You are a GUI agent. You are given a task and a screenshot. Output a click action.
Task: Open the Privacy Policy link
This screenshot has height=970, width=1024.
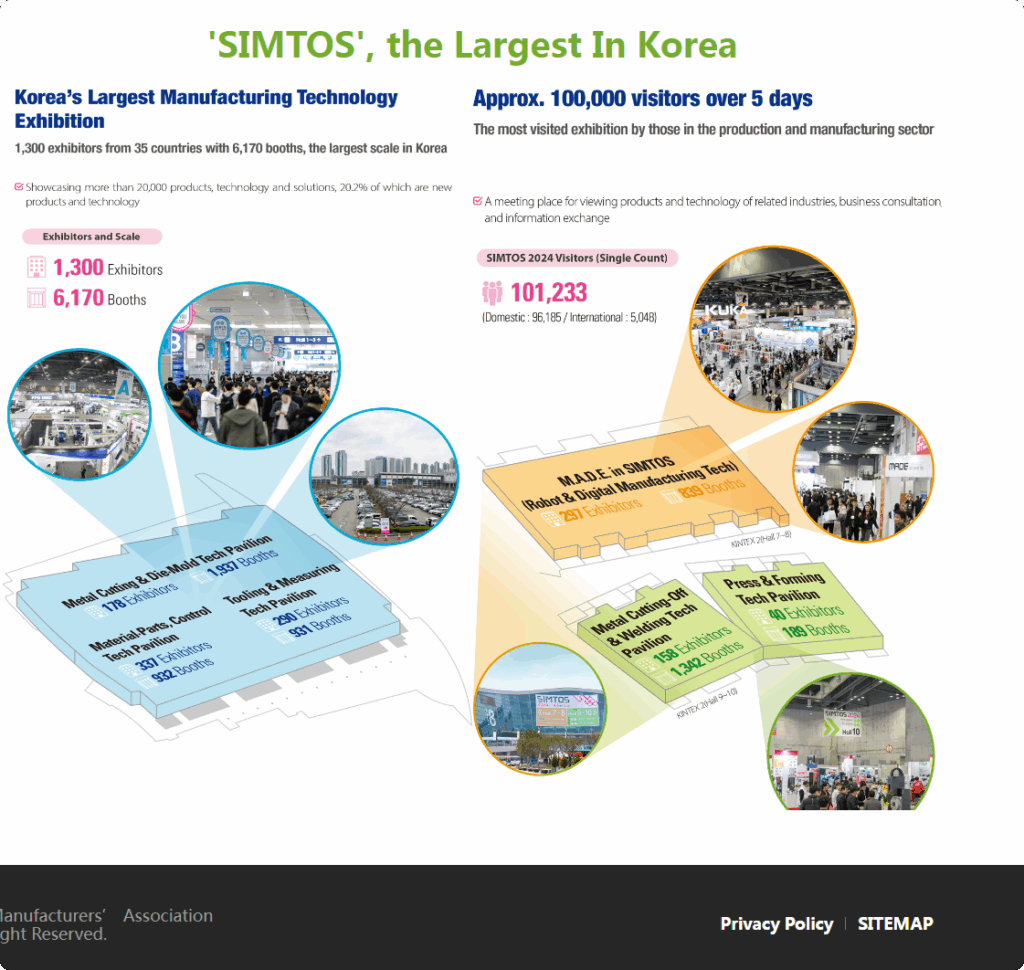click(776, 924)
